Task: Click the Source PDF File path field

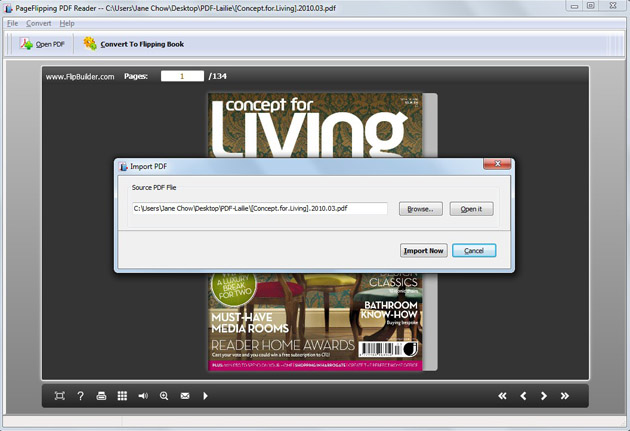Action: click(x=260, y=208)
